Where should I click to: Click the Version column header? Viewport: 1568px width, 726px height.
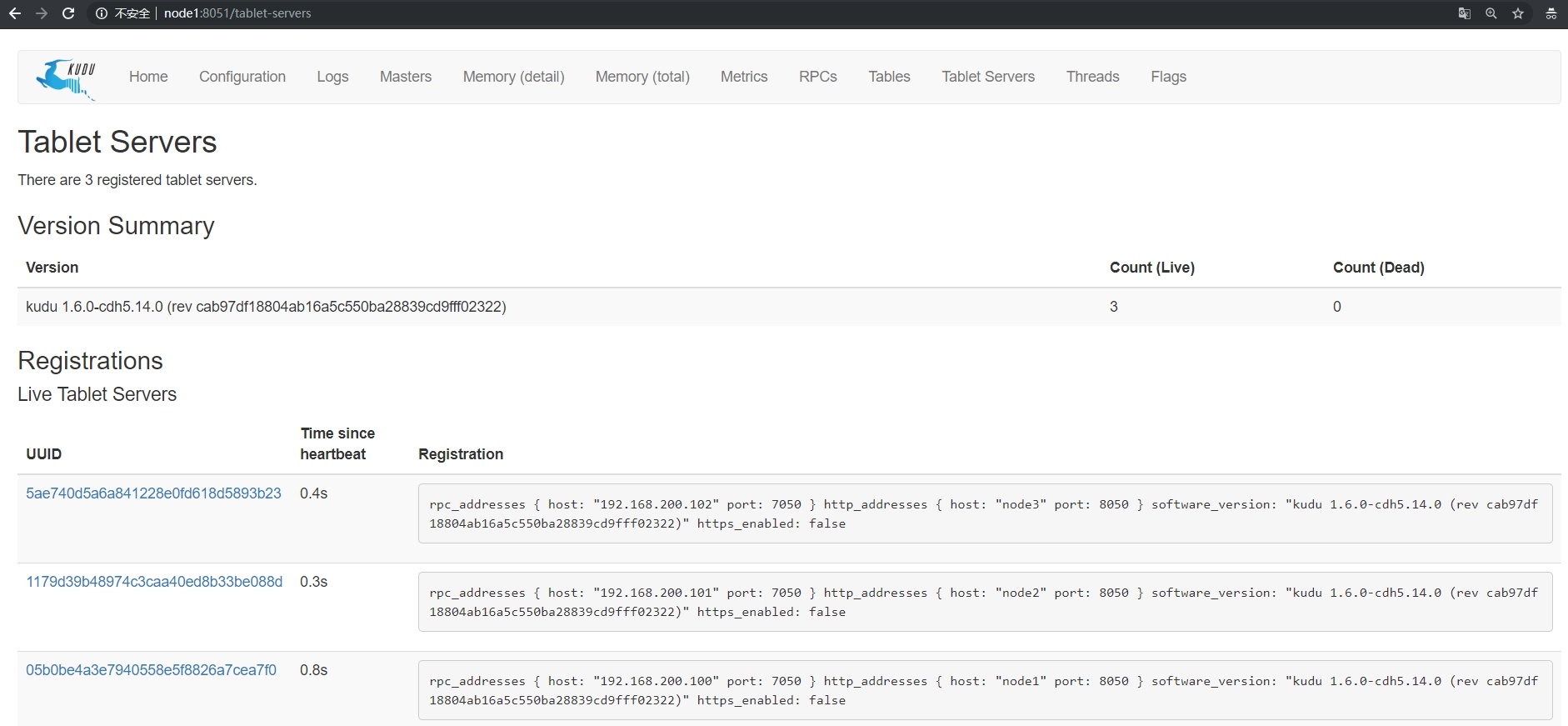tap(52, 268)
